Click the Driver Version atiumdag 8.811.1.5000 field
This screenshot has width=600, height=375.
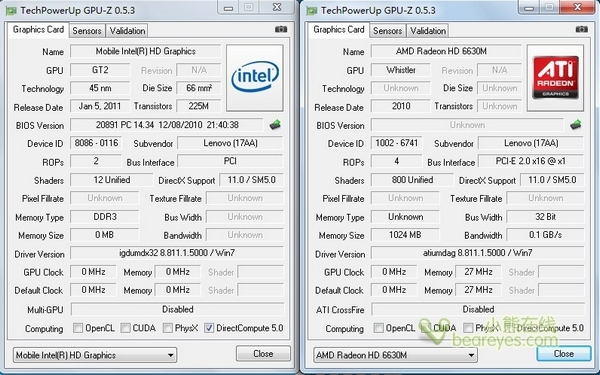click(478, 253)
